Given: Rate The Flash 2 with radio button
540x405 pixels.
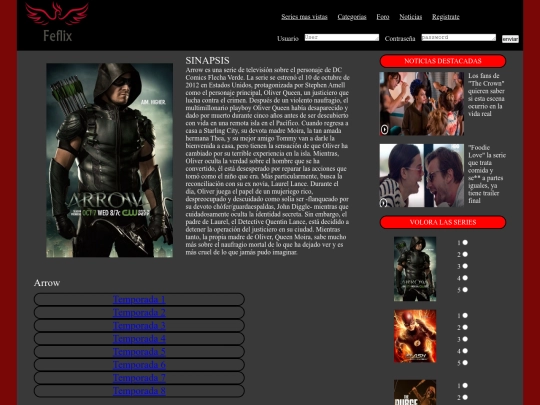Looking at the screenshot, I should point(465,327).
